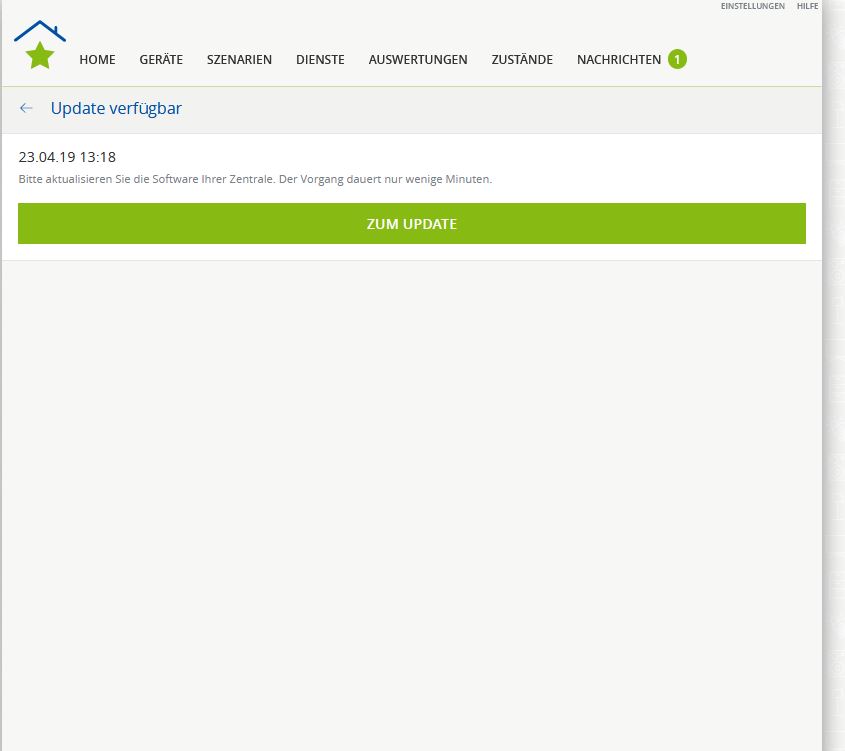Click the blue house roof logo

(x=40, y=29)
